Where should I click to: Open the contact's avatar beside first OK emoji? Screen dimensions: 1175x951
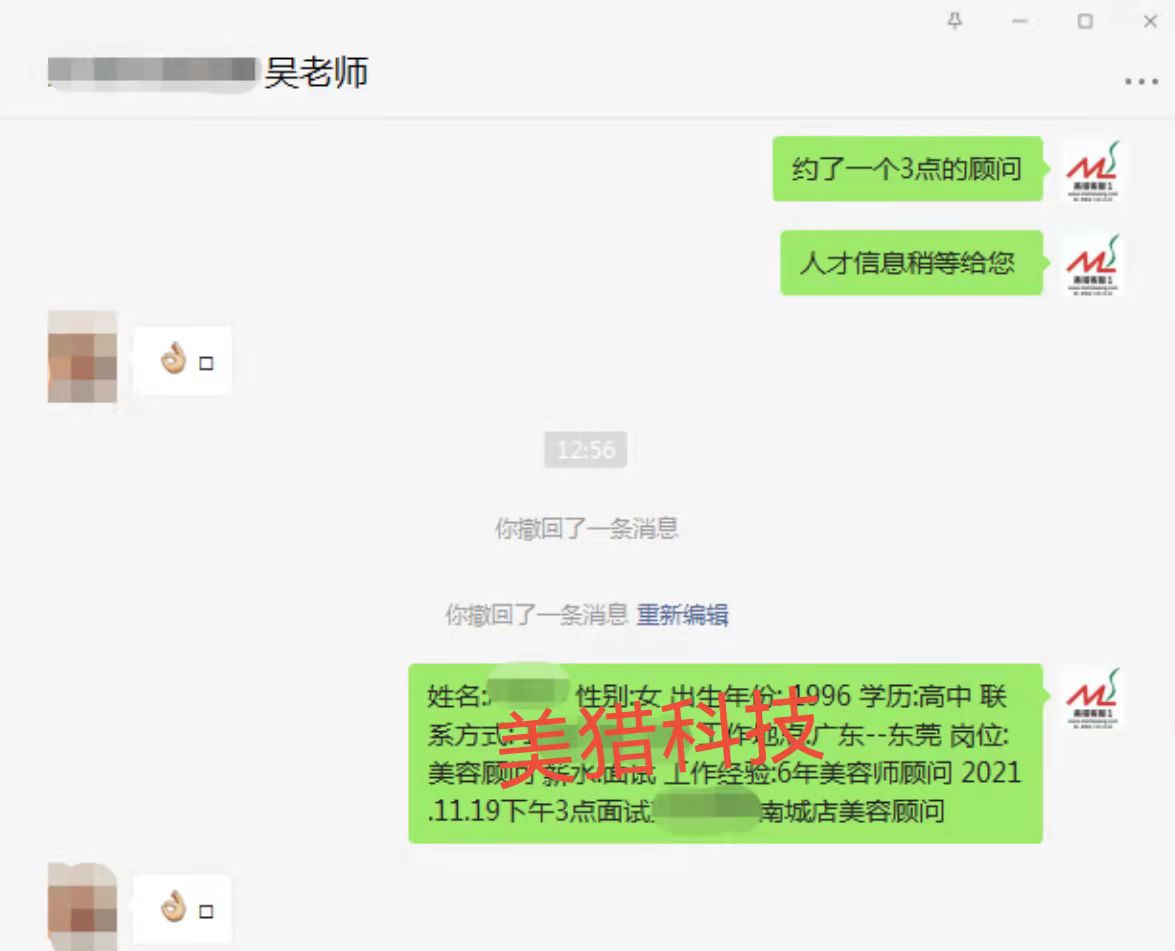click(82, 357)
